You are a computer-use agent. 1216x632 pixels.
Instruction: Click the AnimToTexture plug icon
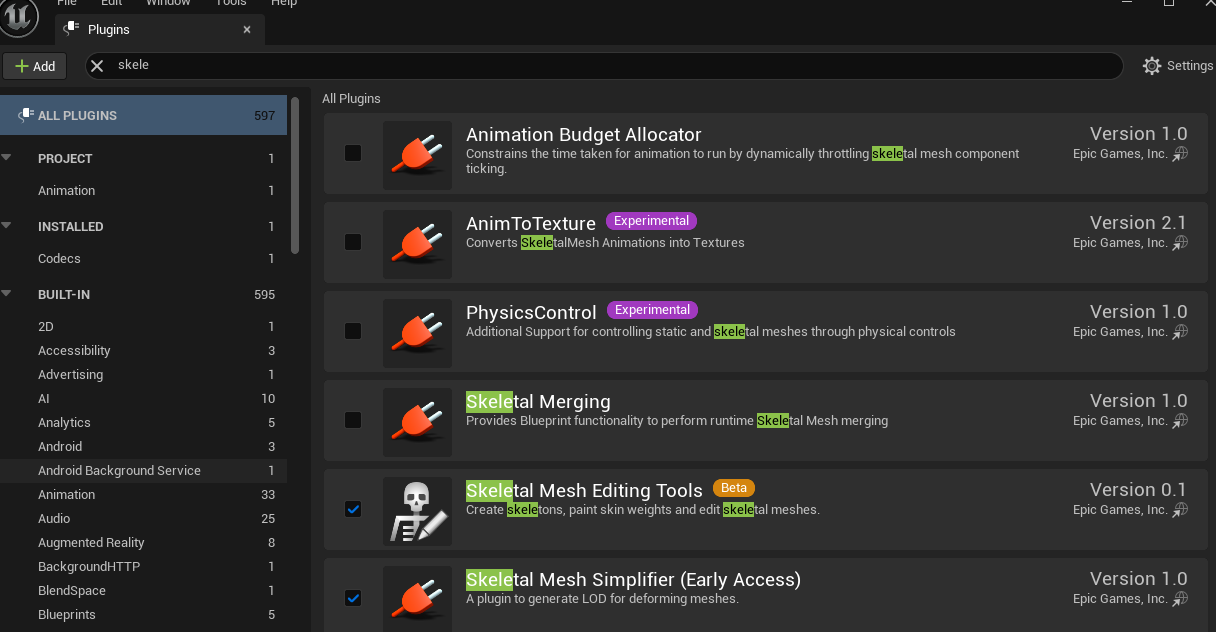pos(417,243)
